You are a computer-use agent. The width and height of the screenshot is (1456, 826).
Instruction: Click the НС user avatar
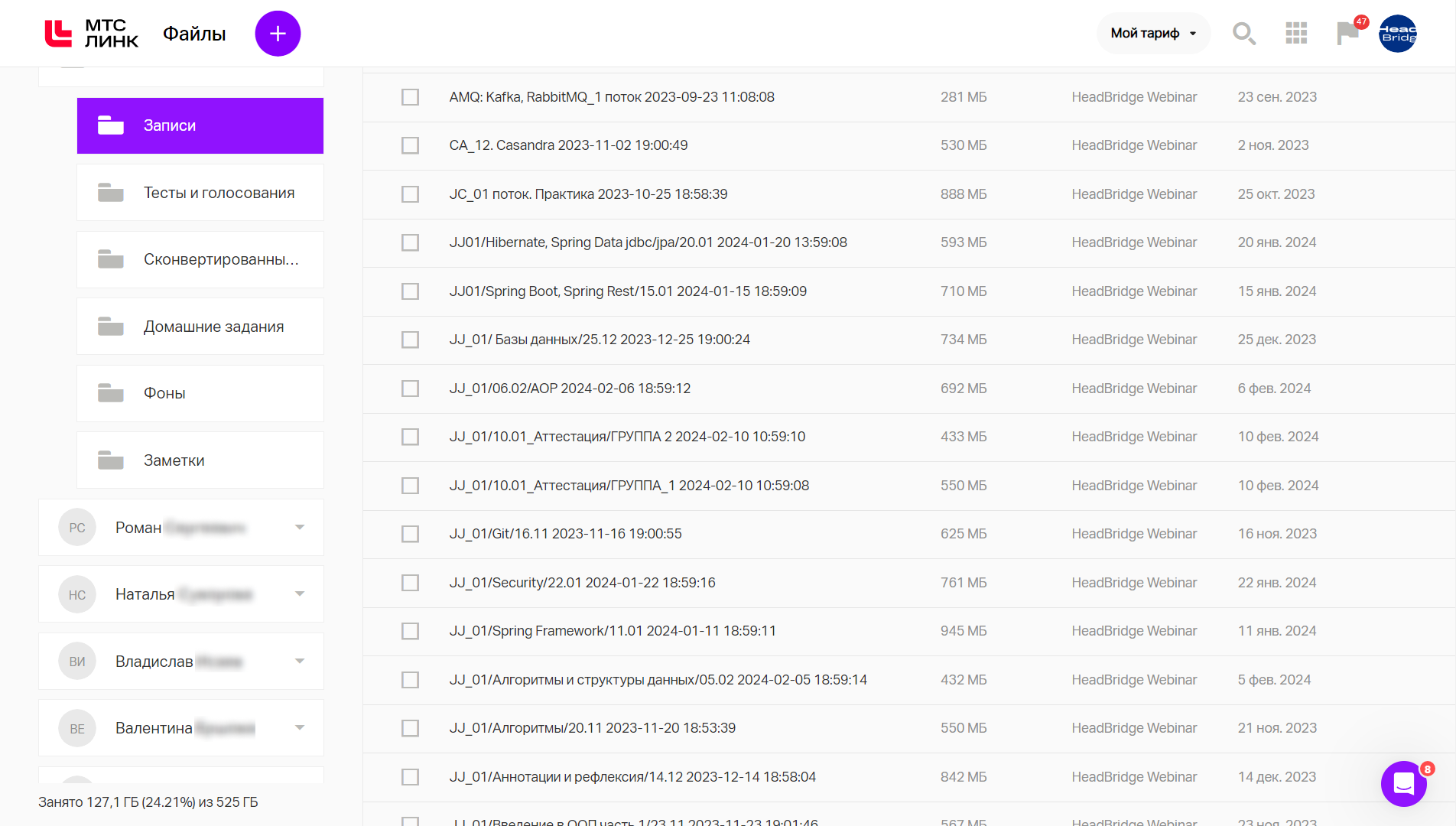coord(77,594)
